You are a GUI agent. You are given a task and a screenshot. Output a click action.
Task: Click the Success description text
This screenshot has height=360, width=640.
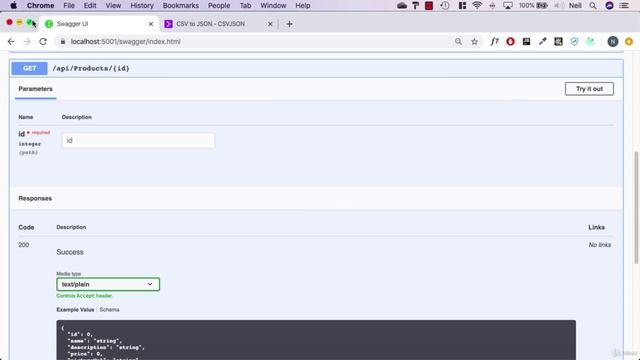70,252
